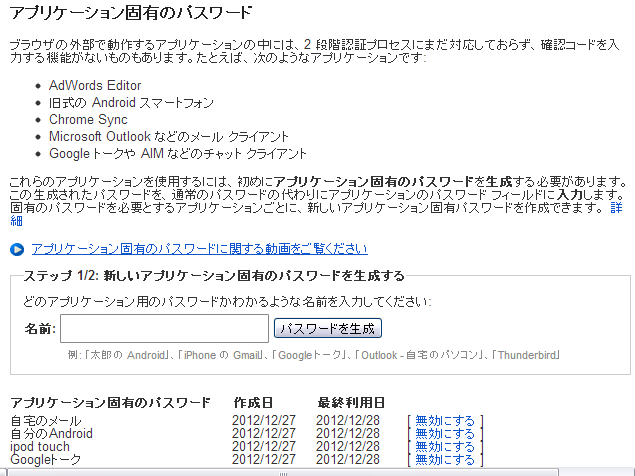This screenshot has width=635, height=476.
Task: Click 無効にする for 自宅のメール
Action: click(445, 421)
